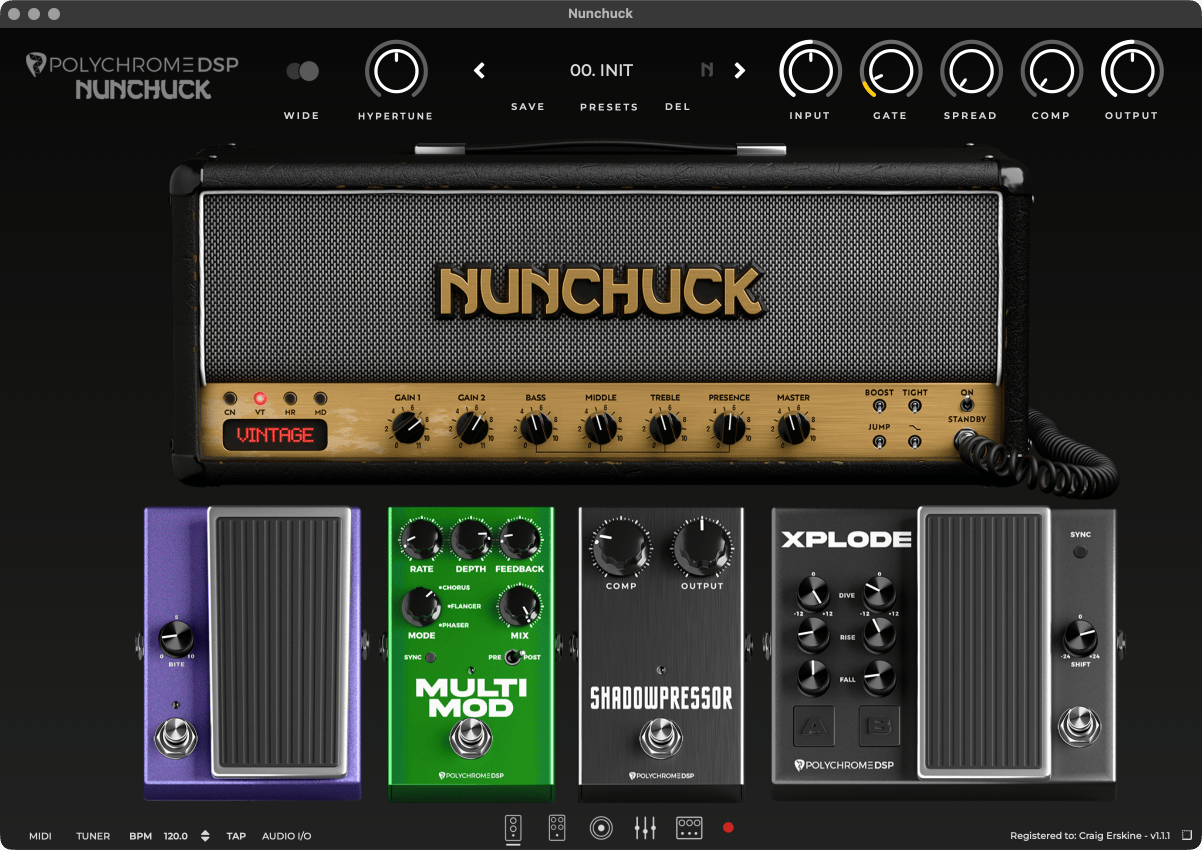Select the HR amp channel

pyautogui.click(x=290, y=398)
